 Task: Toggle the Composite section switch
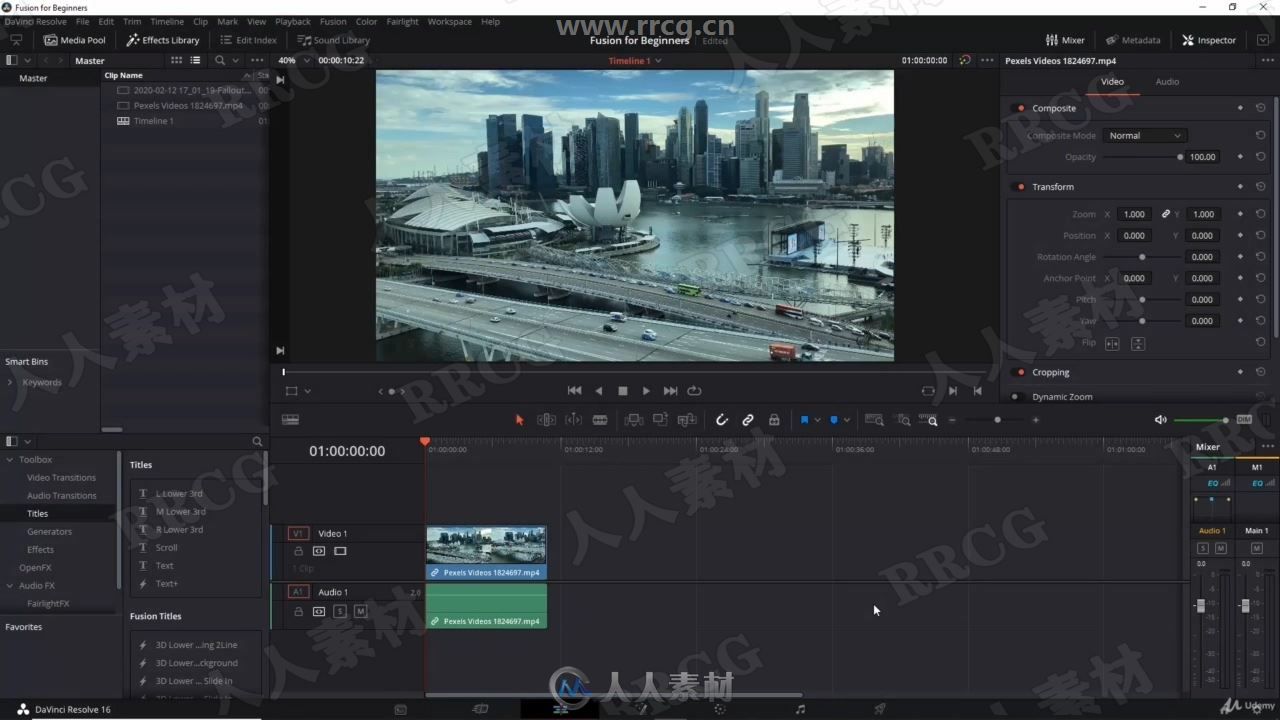pos(1020,108)
